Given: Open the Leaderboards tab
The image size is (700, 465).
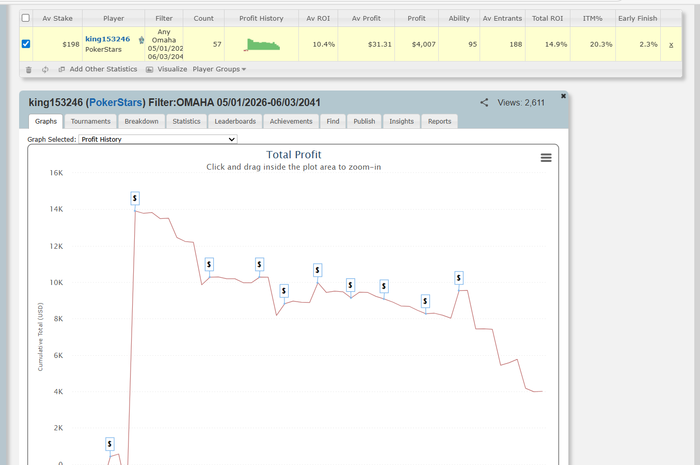Looking at the screenshot, I should pyautogui.click(x=235, y=121).
